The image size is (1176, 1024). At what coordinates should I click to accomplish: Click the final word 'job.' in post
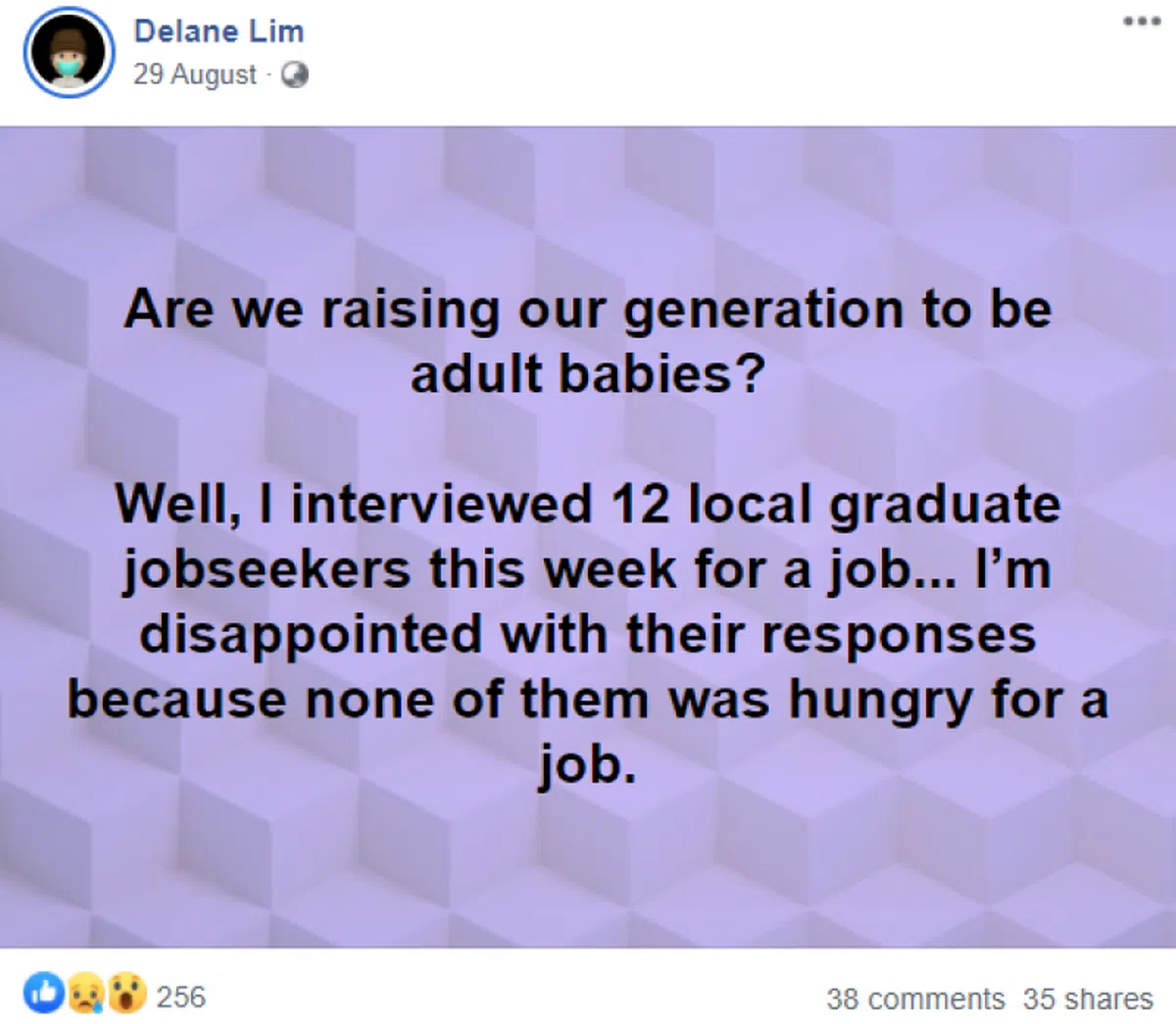tap(588, 765)
